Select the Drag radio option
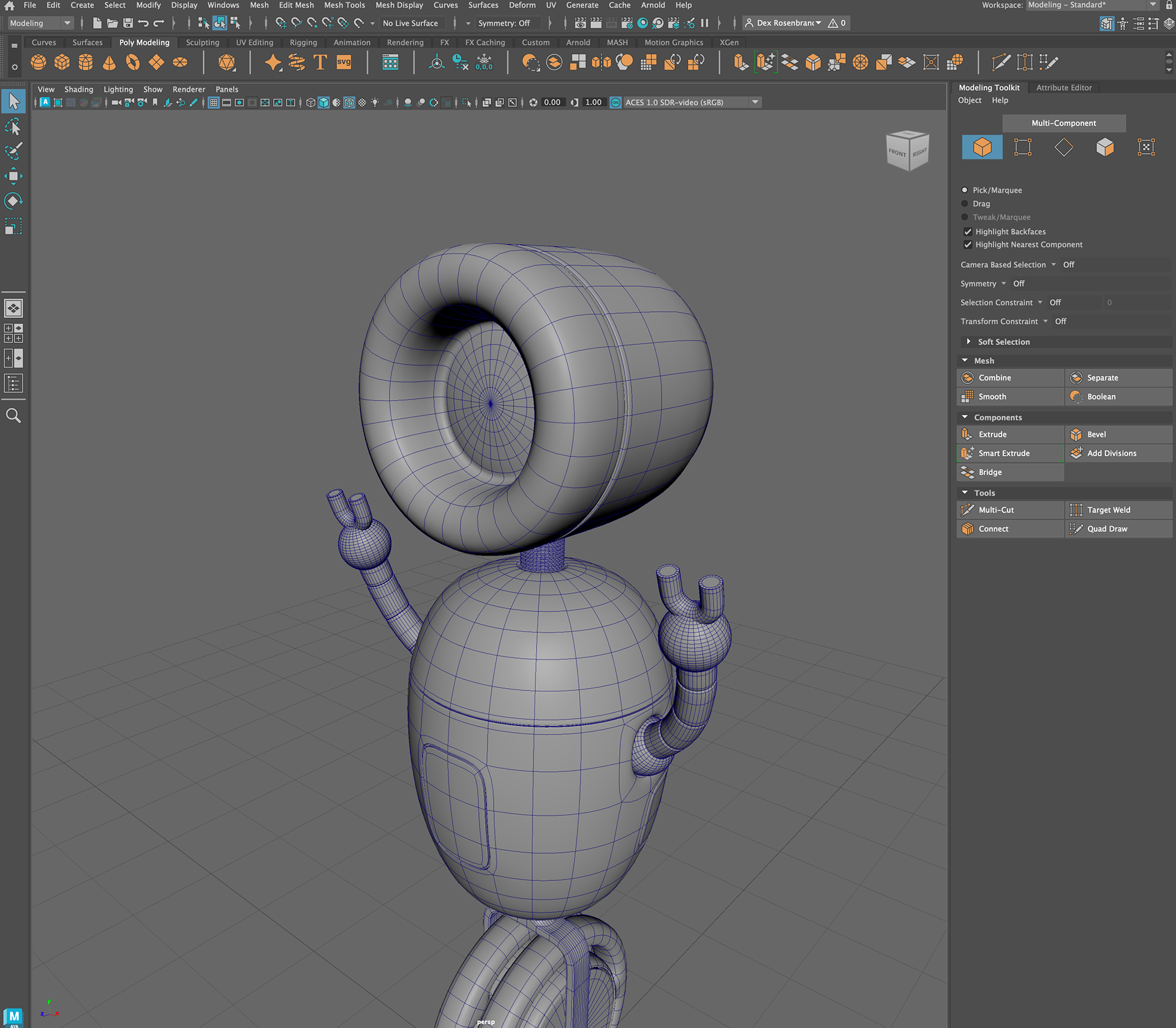This screenshot has height=1028, width=1176. click(x=965, y=203)
